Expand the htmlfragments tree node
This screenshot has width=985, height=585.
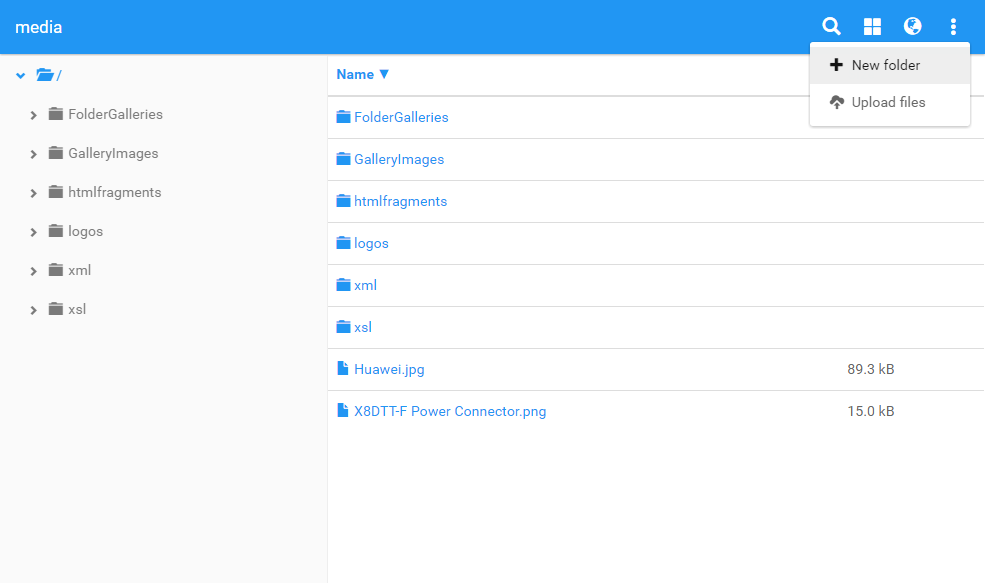34,193
